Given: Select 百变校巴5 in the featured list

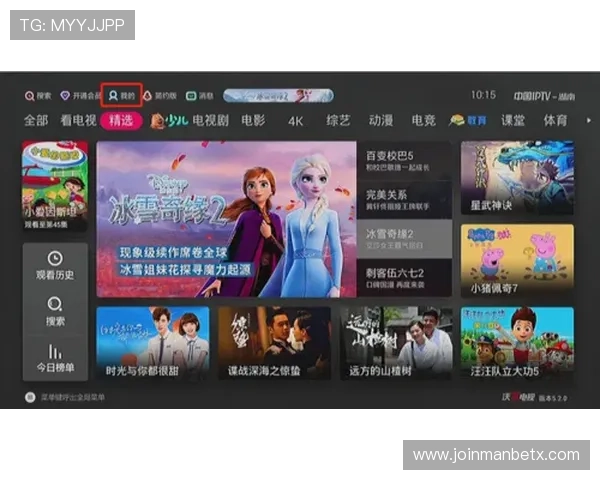Looking at the screenshot, I should click(x=404, y=161).
